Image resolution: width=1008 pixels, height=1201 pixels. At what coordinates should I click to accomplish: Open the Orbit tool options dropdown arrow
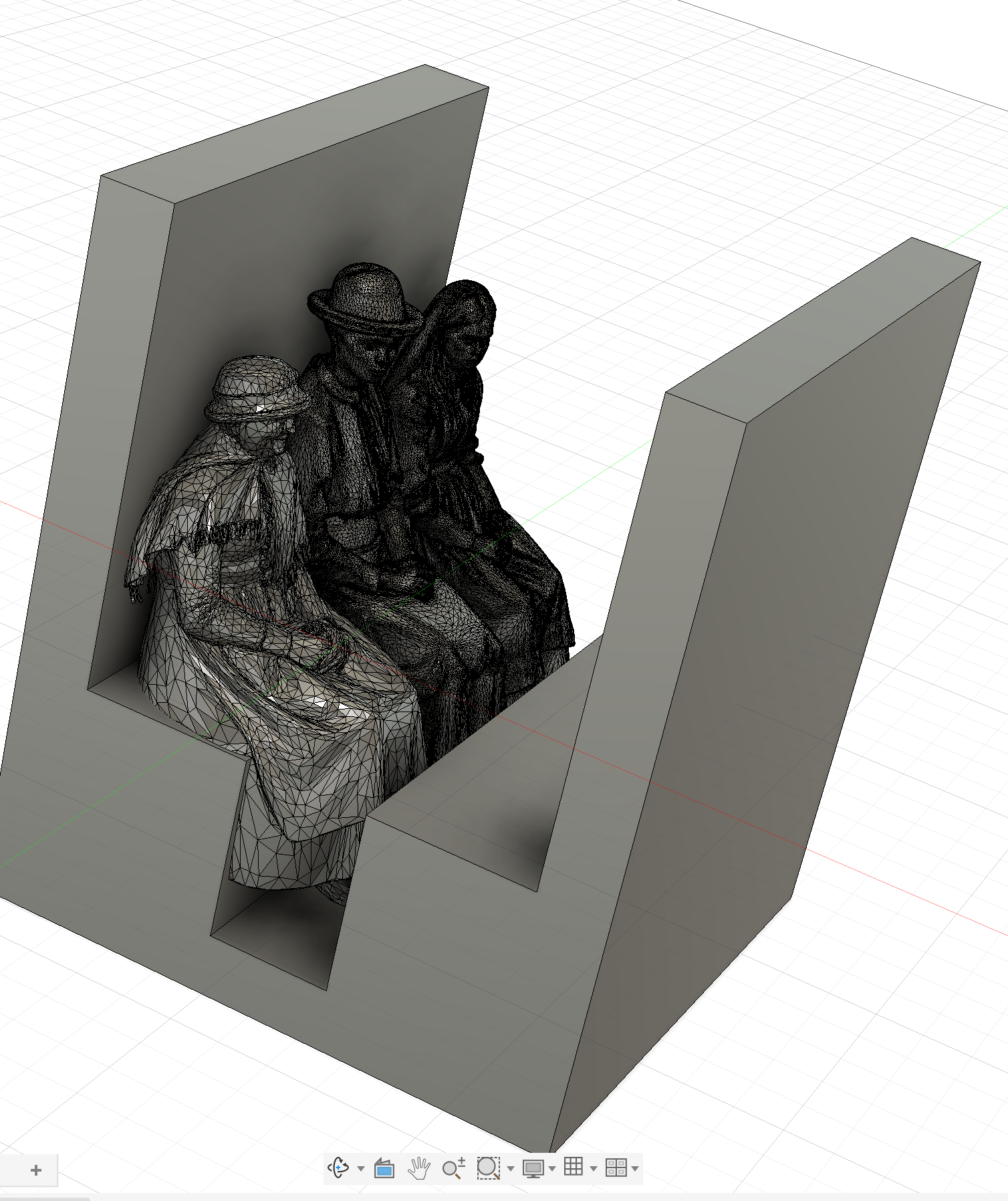[x=361, y=1169]
